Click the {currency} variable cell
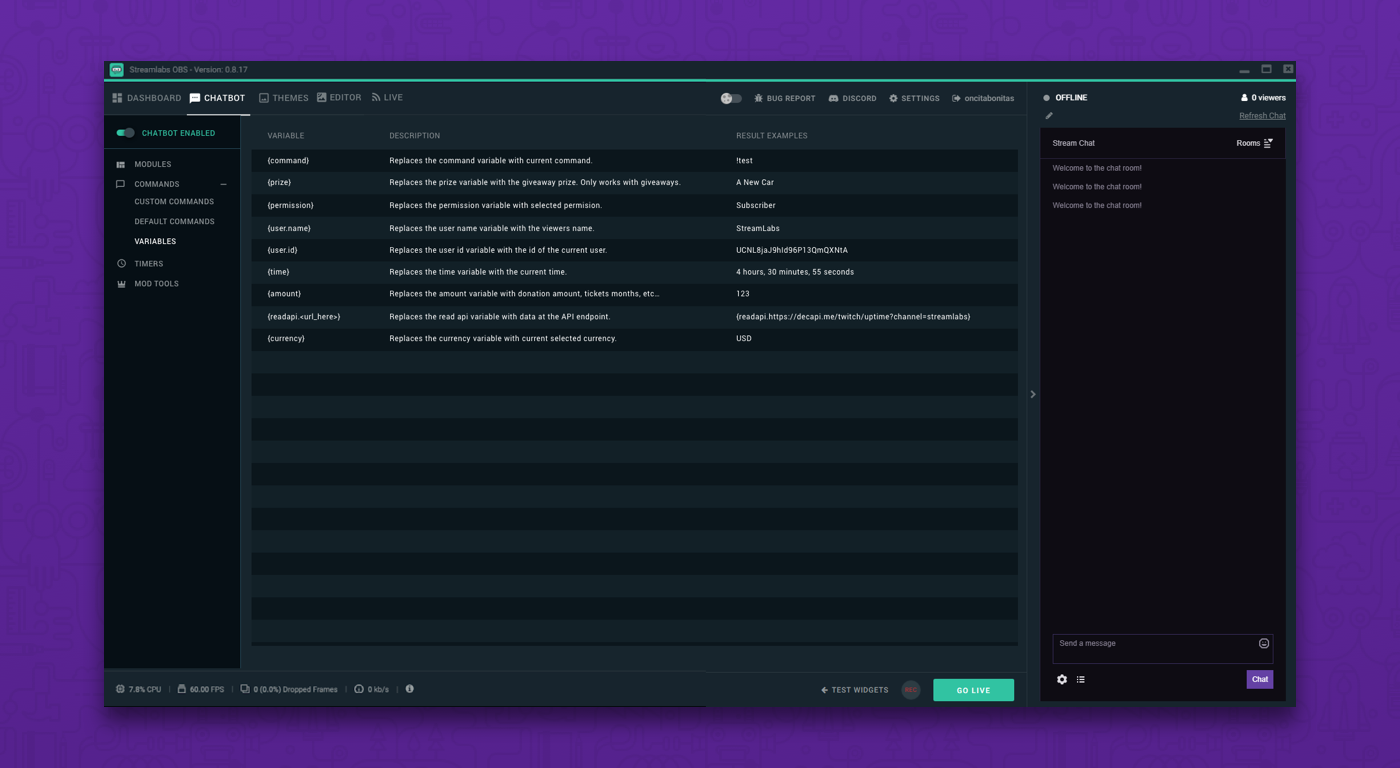Image resolution: width=1400 pixels, height=768 pixels. (x=286, y=339)
